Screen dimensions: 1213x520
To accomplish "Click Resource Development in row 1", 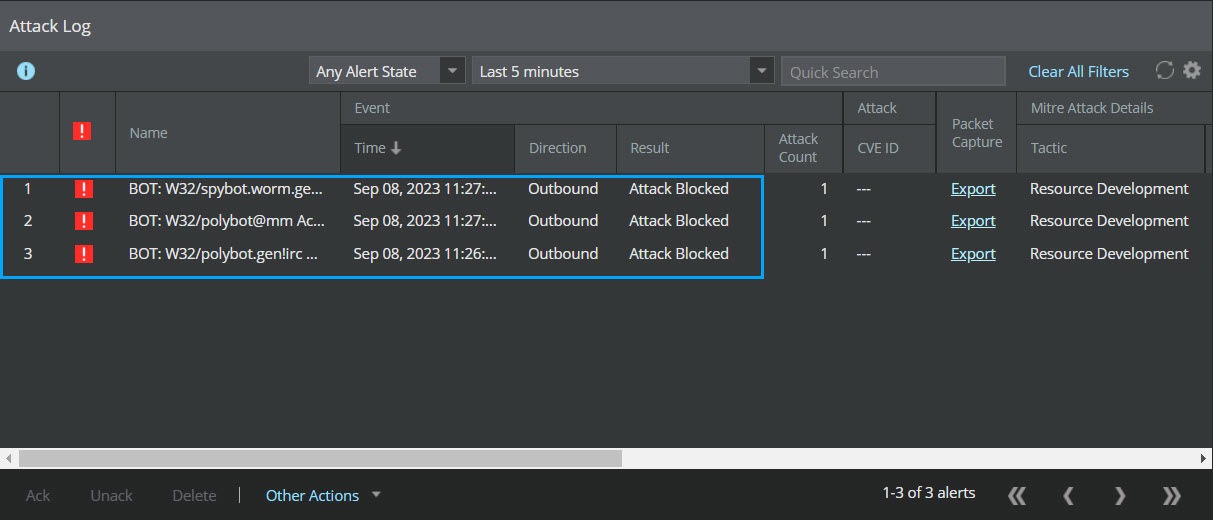I will point(1109,188).
